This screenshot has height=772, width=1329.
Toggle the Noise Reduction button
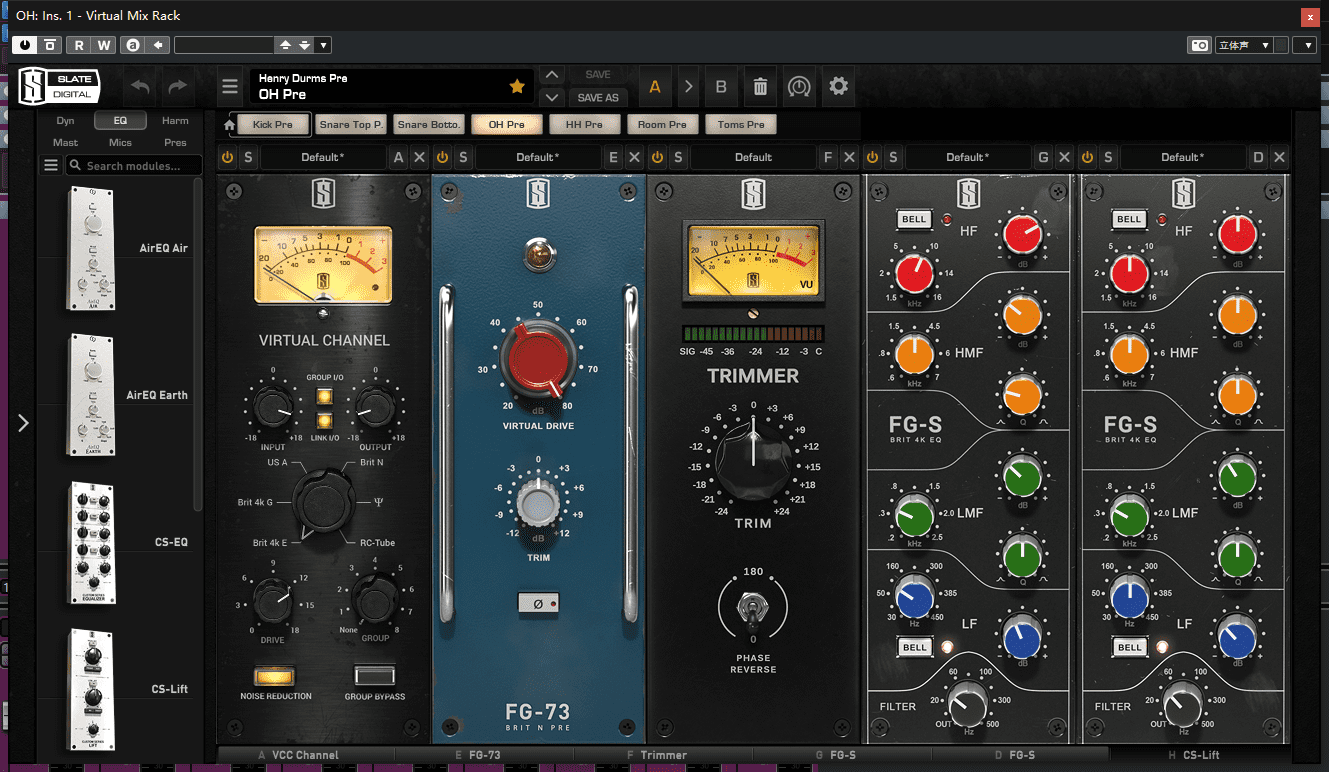point(275,675)
